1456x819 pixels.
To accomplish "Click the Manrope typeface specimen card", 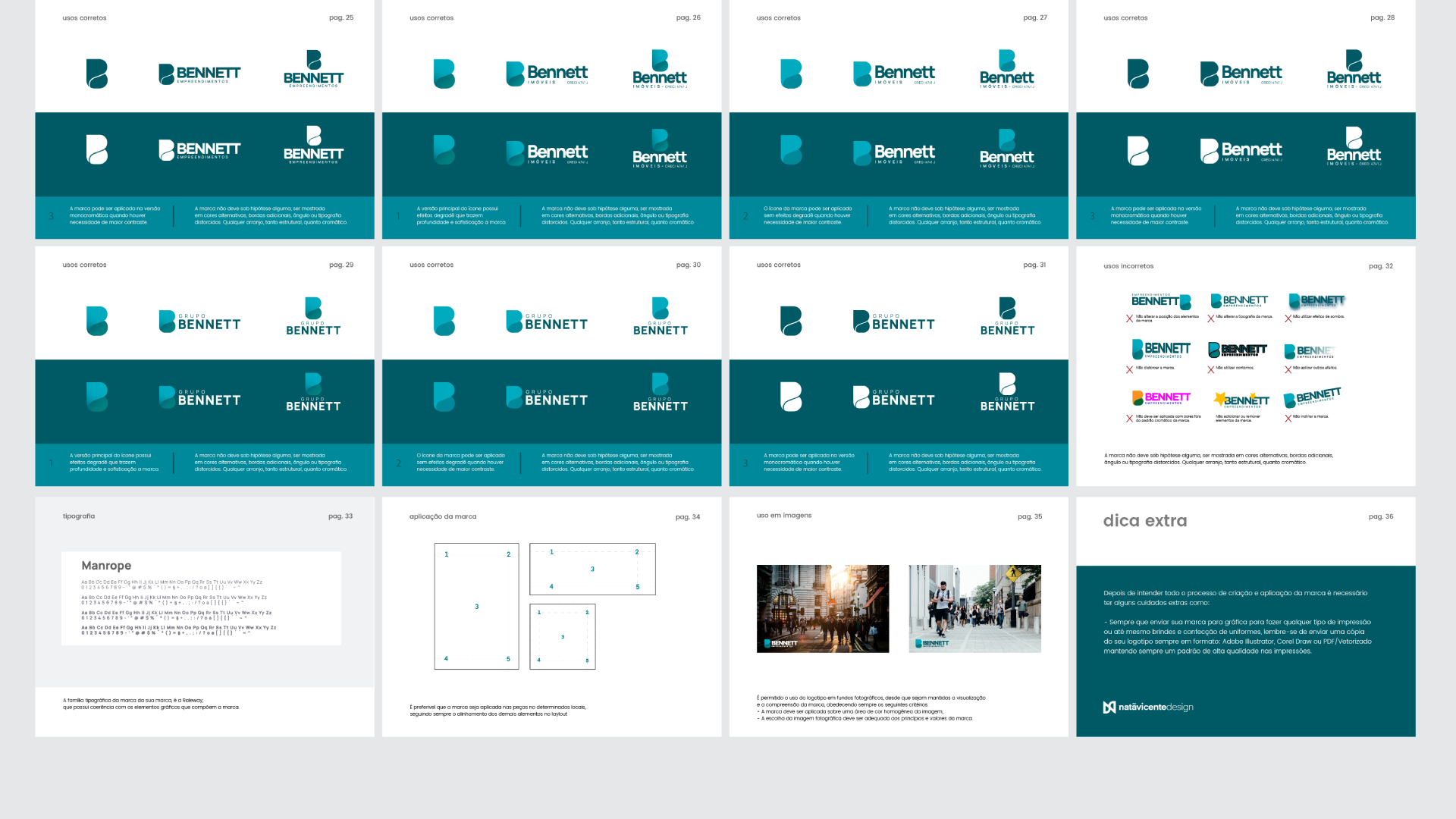I will click(x=201, y=598).
